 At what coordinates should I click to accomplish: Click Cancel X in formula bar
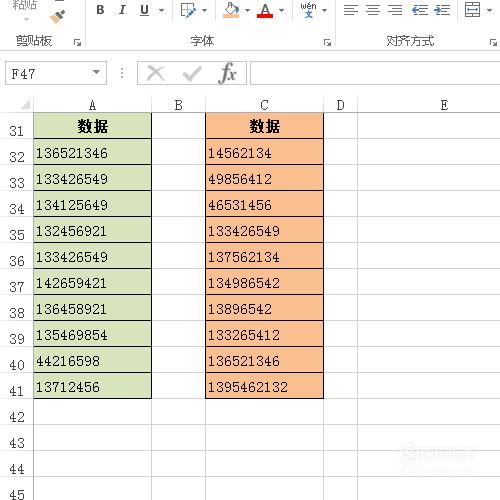(x=156, y=73)
